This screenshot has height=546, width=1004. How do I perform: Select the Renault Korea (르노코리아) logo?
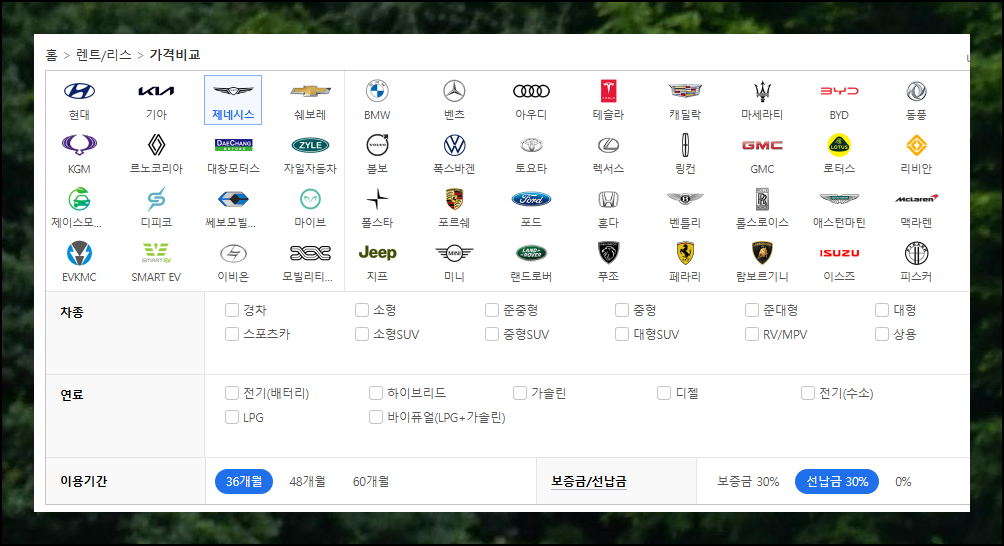pos(156,145)
